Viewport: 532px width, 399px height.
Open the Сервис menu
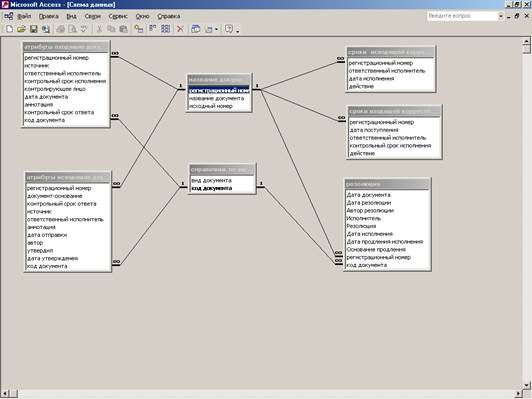coord(118,16)
